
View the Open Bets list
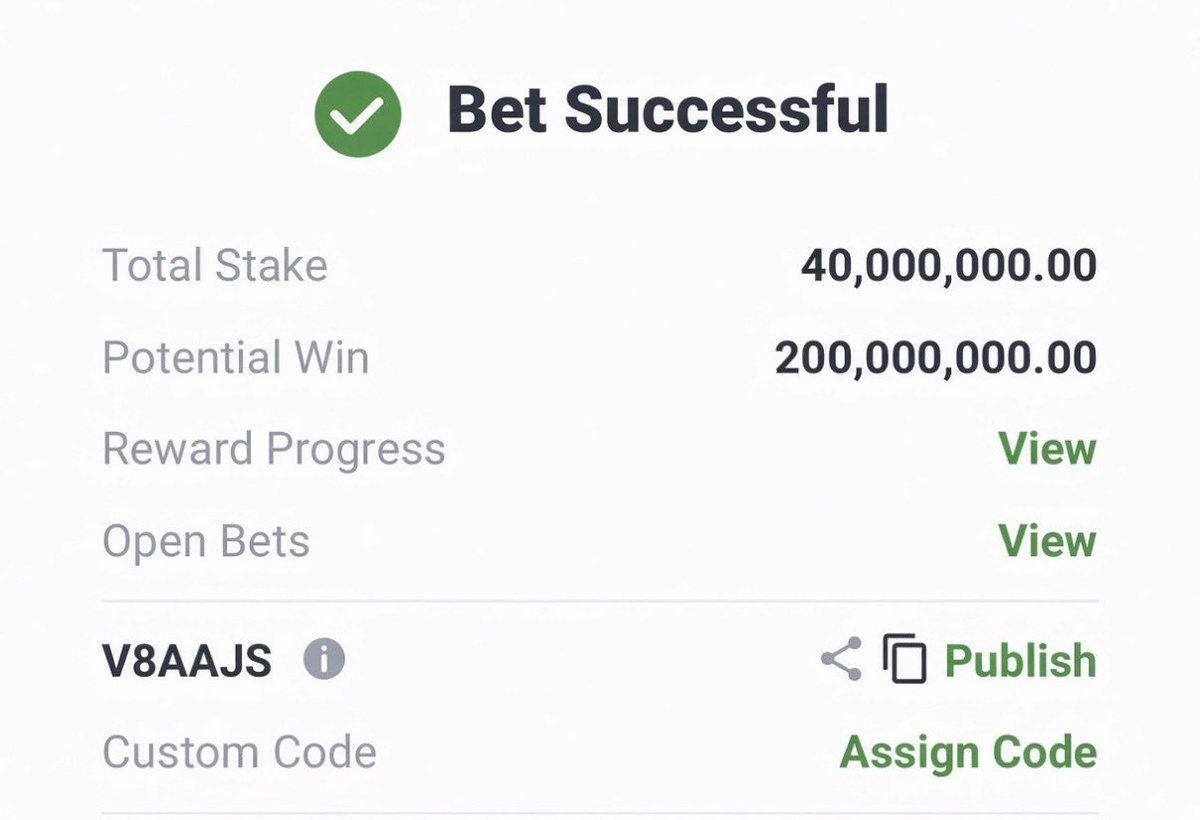coord(1047,541)
